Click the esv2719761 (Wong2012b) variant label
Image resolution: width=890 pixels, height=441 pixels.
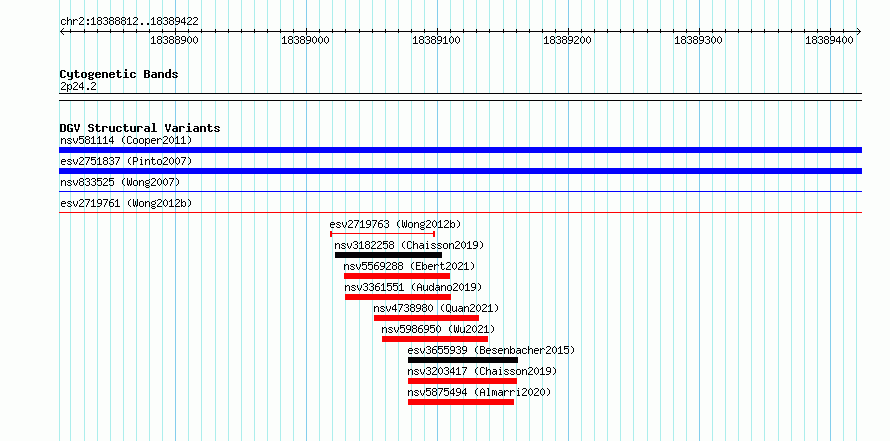(124, 203)
